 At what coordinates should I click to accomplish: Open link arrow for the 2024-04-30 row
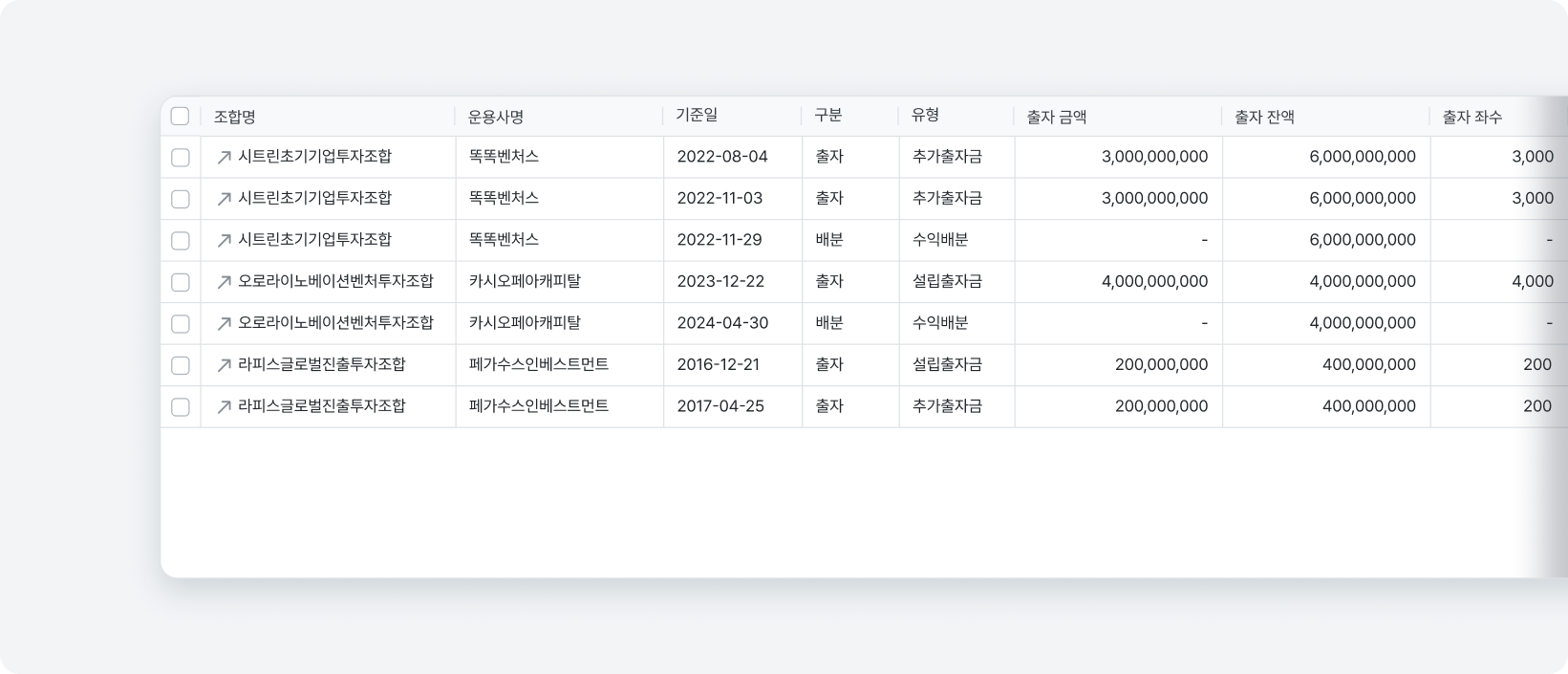(x=225, y=324)
